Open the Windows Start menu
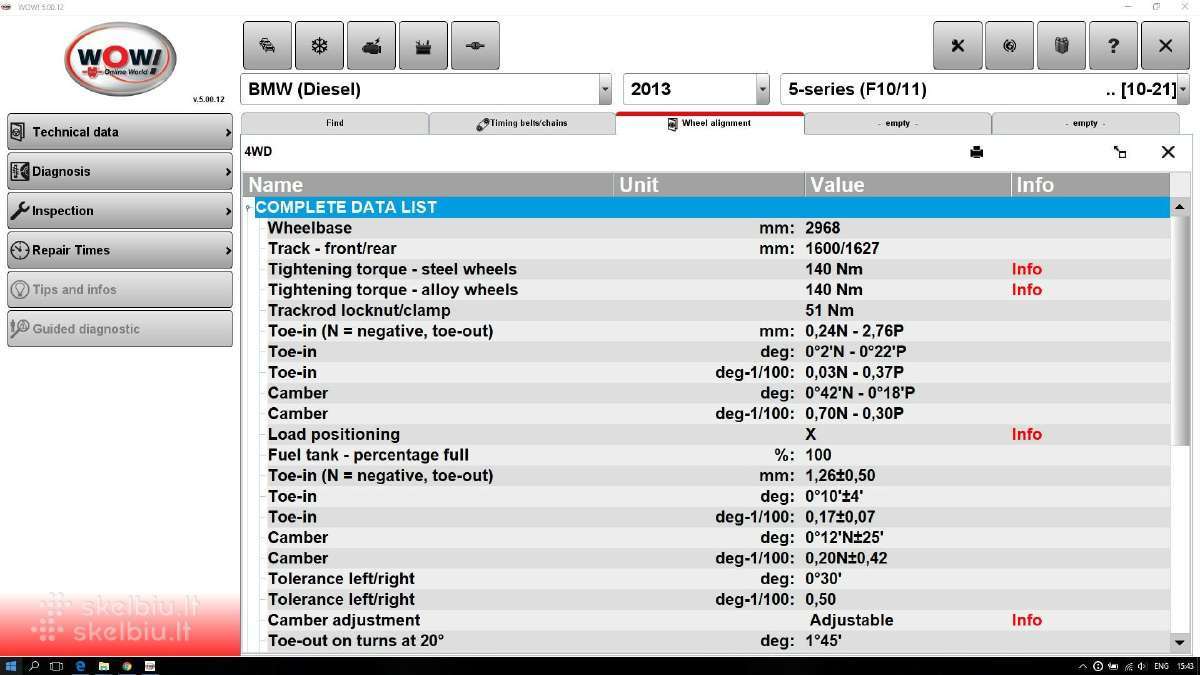This screenshot has height=675, width=1200. click(x=11, y=666)
